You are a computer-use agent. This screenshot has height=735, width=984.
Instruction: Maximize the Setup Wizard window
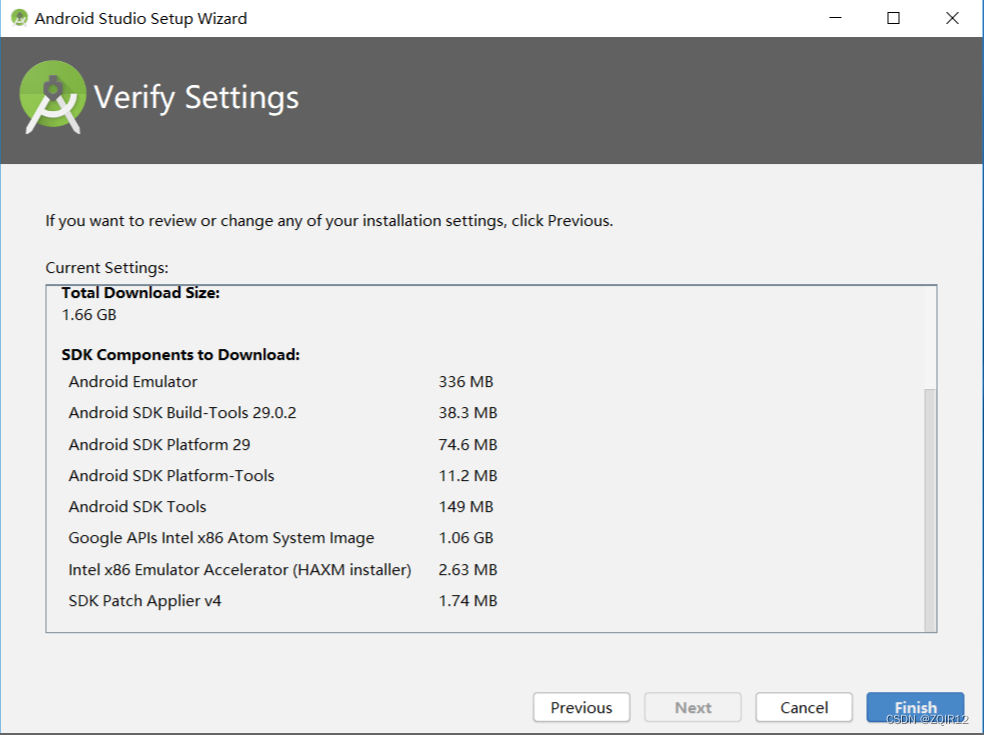click(894, 18)
